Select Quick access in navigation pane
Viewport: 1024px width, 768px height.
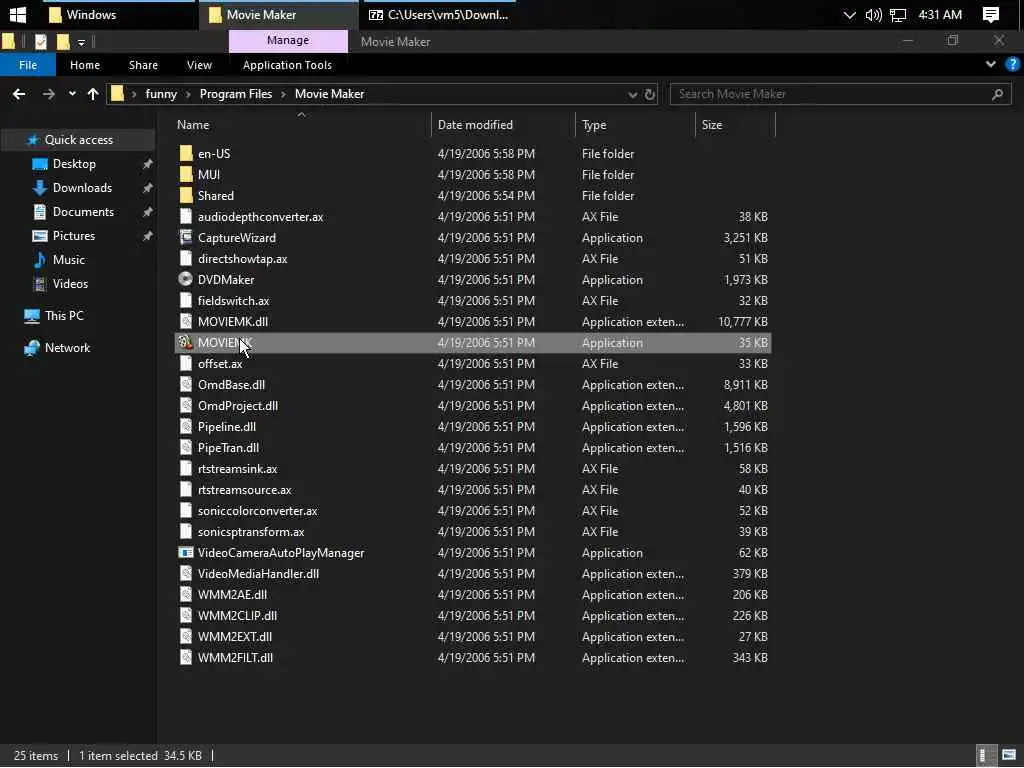tap(78, 140)
